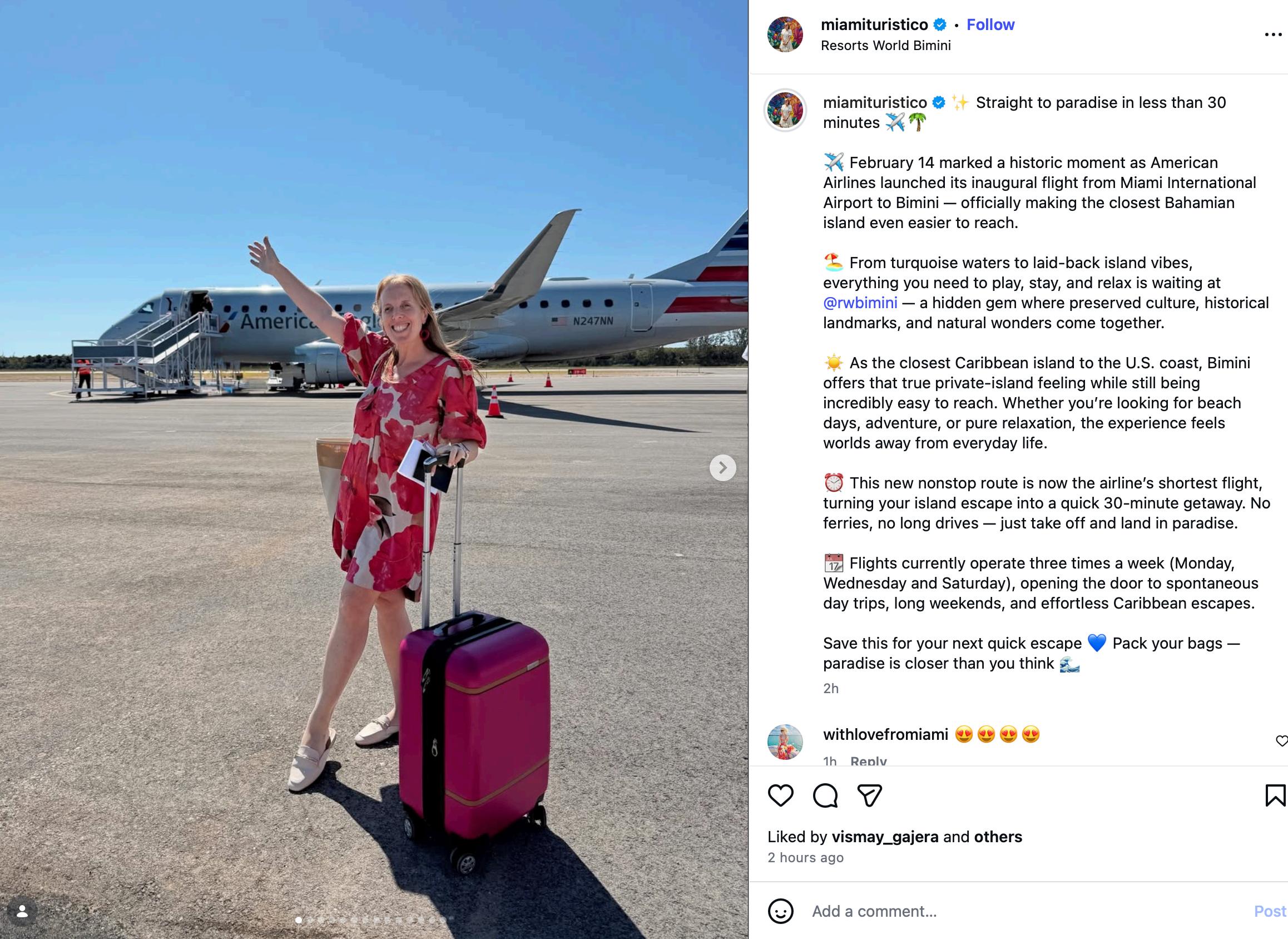
Task: Open the emoji picker smiley icon
Action: 781,911
